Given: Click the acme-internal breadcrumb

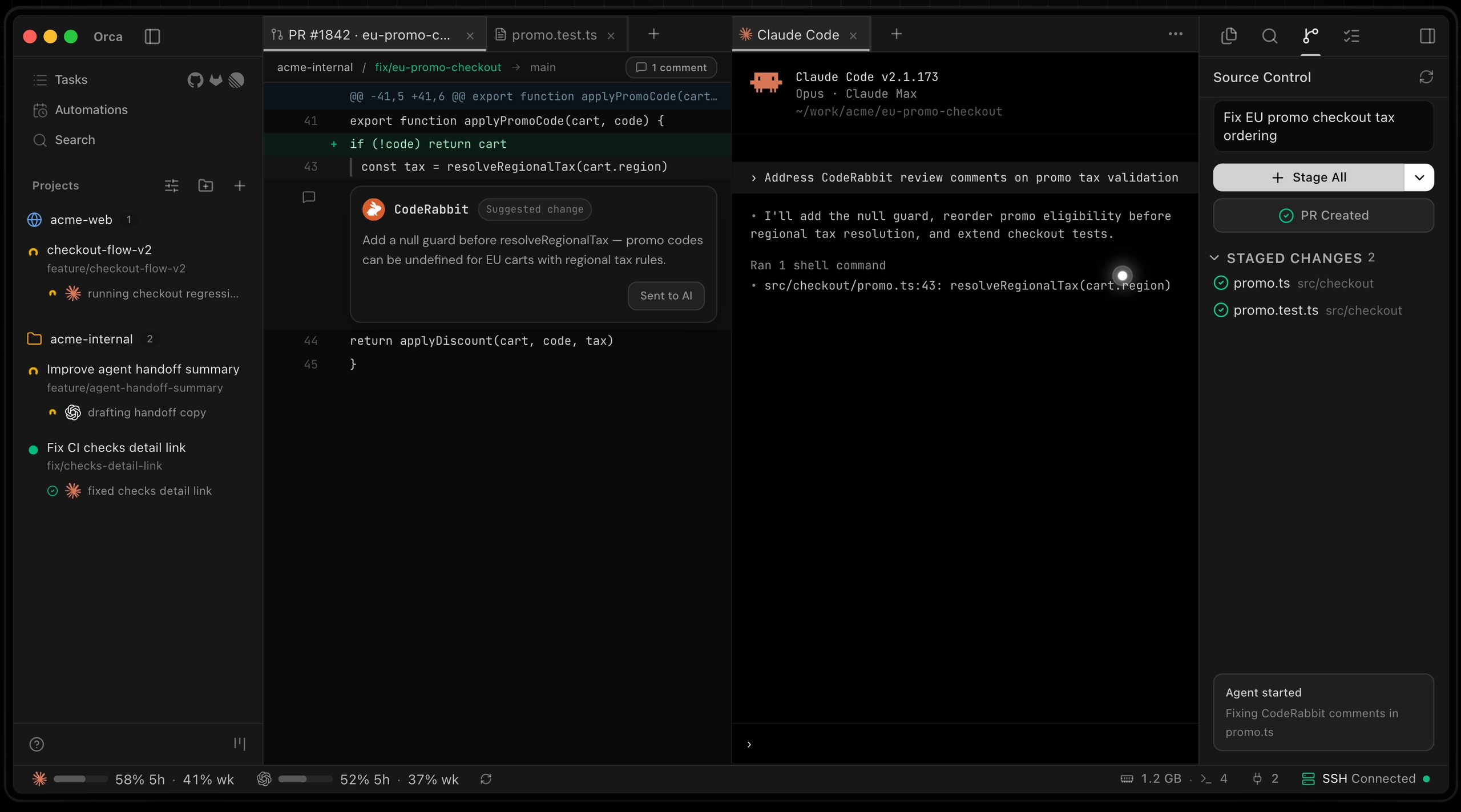Looking at the screenshot, I should tap(315, 67).
